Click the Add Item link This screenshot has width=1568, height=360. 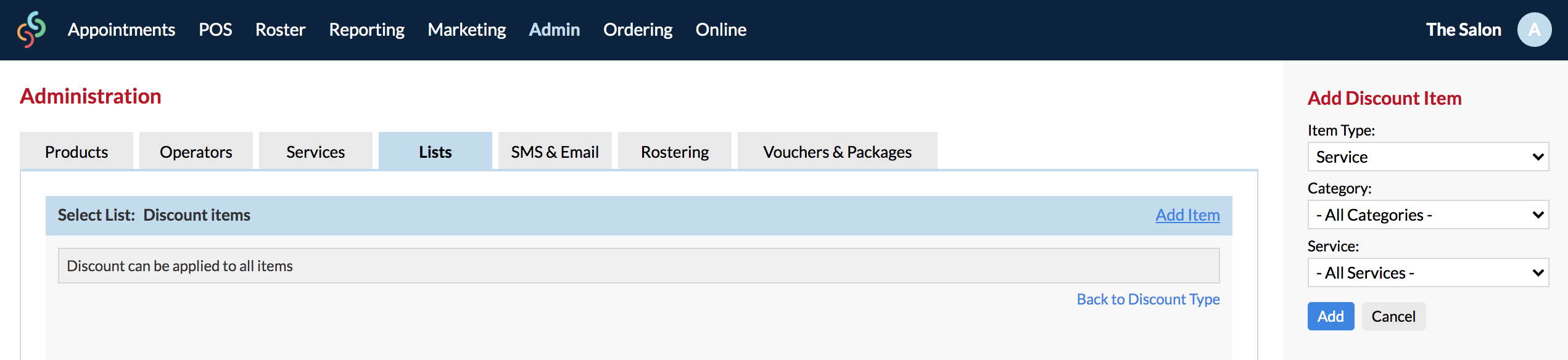tap(1187, 215)
